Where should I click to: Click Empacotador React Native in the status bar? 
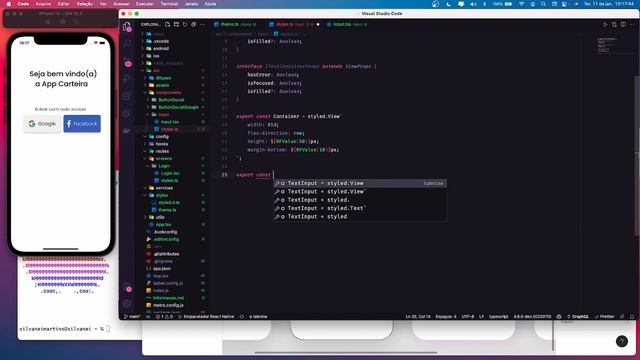coord(207,316)
